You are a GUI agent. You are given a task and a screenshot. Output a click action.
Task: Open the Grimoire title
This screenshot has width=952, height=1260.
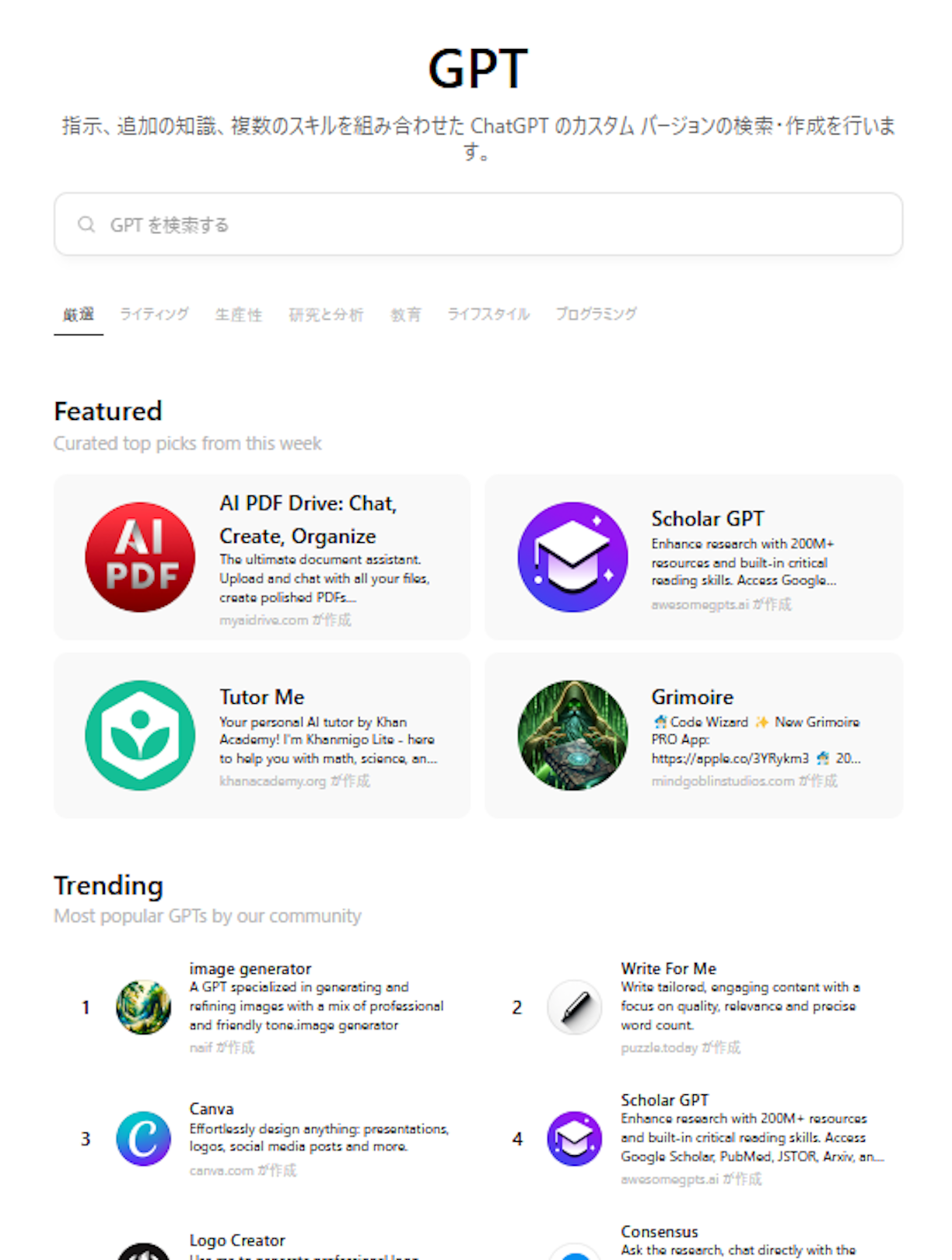click(x=692, y=697)
